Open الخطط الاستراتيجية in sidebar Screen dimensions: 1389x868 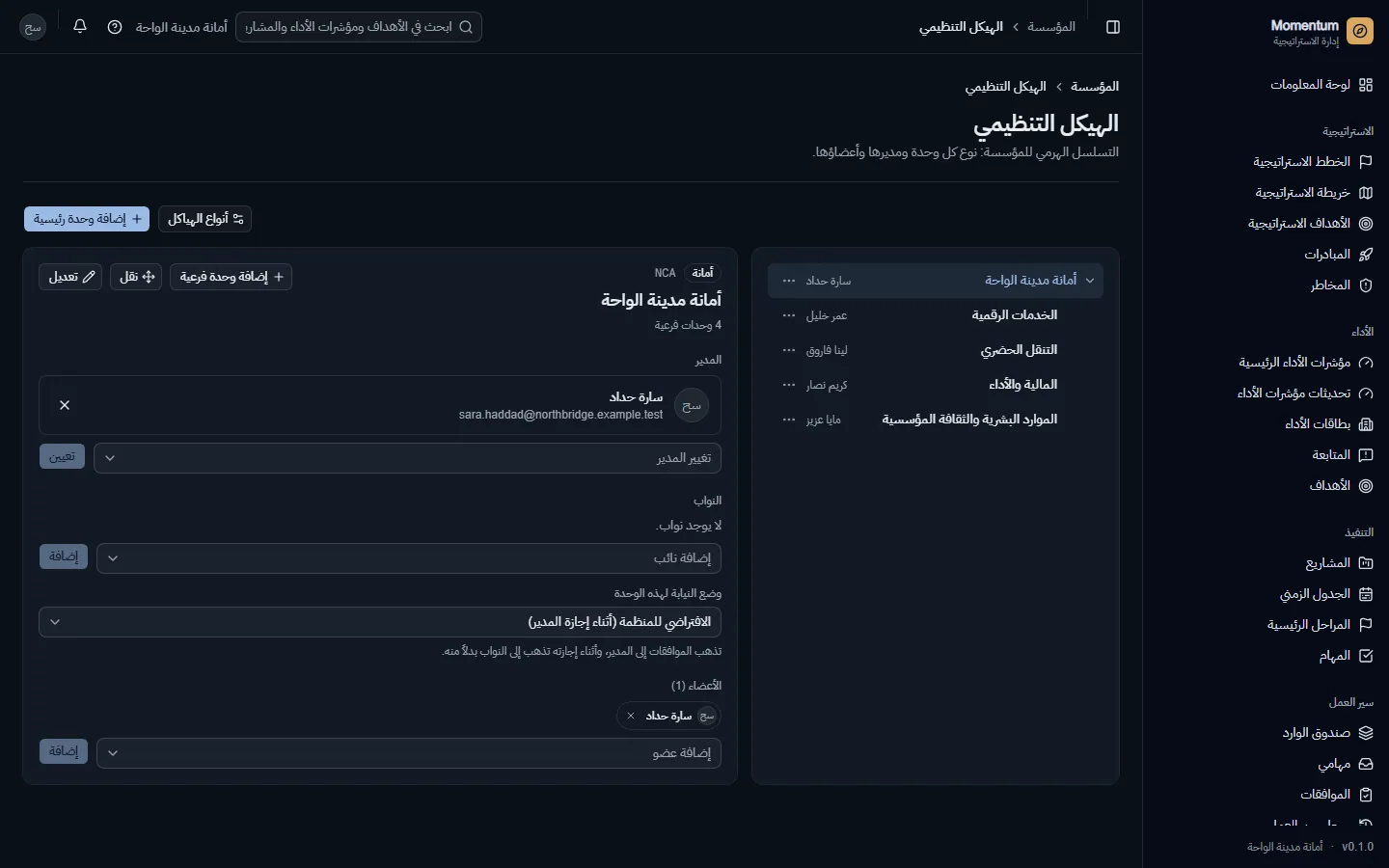coord(1312,162)
